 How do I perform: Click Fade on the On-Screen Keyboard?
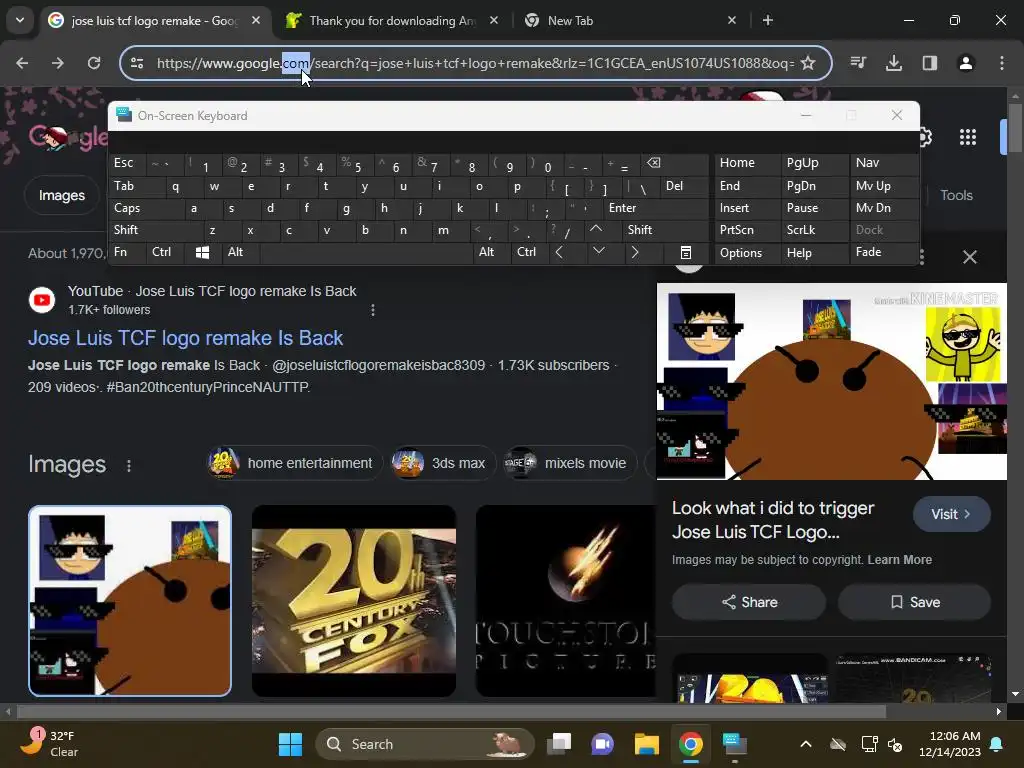click(884, 252)
